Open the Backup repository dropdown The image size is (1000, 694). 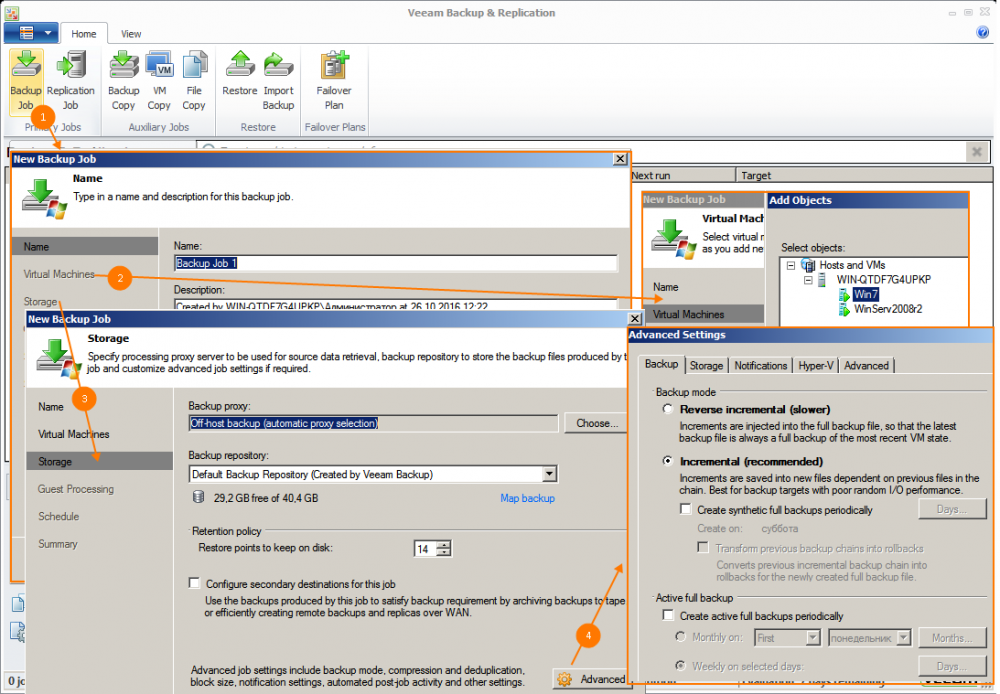549,474
